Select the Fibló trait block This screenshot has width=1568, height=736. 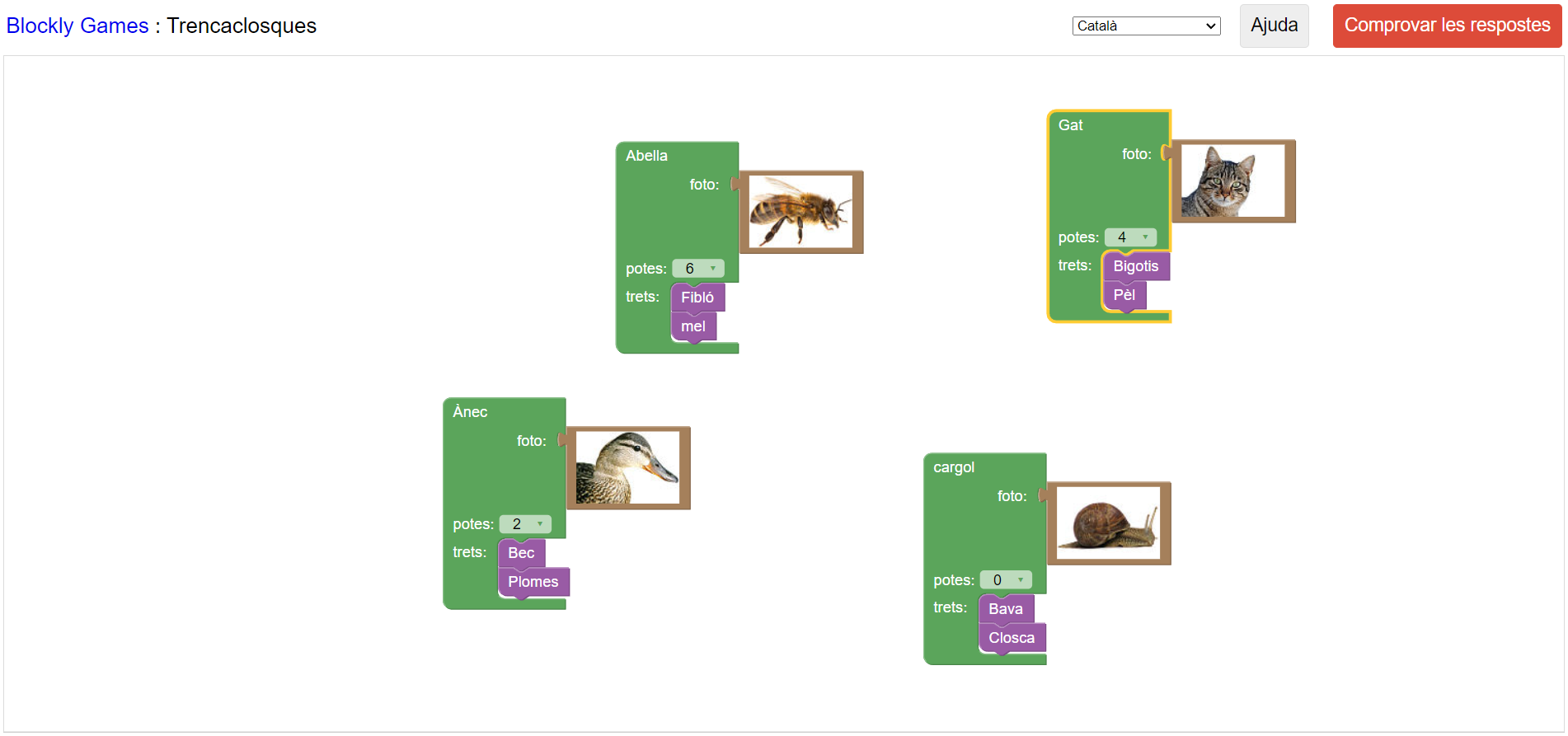tap(697, 298)
